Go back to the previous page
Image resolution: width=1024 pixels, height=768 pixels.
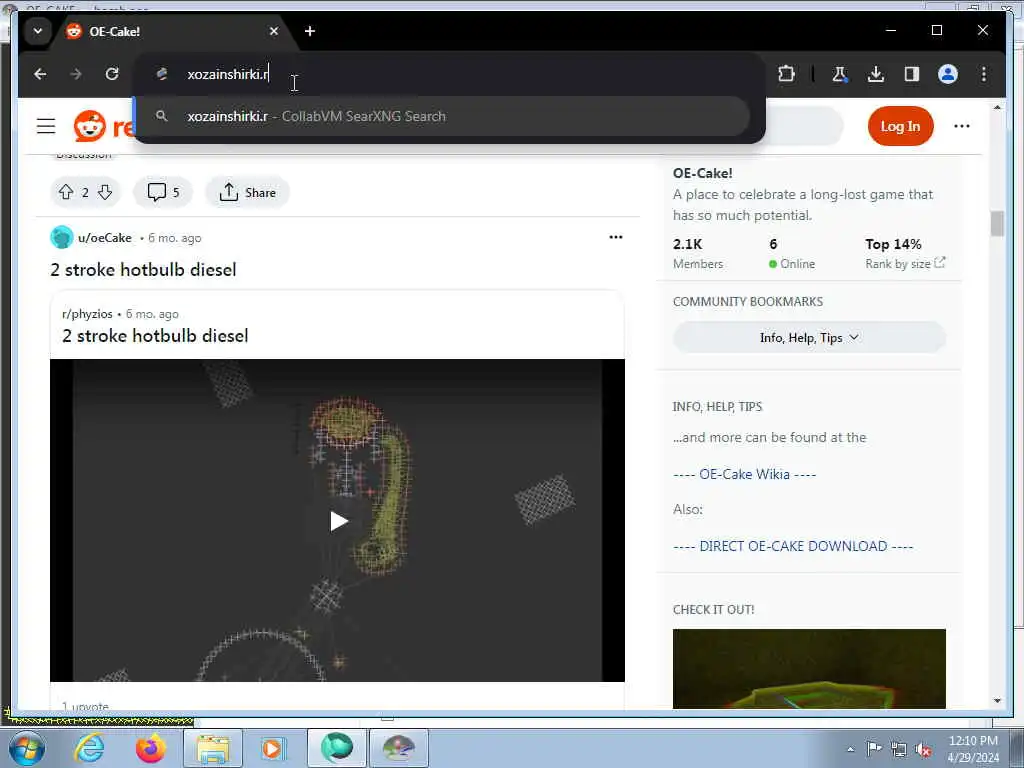tap(40, 74)
